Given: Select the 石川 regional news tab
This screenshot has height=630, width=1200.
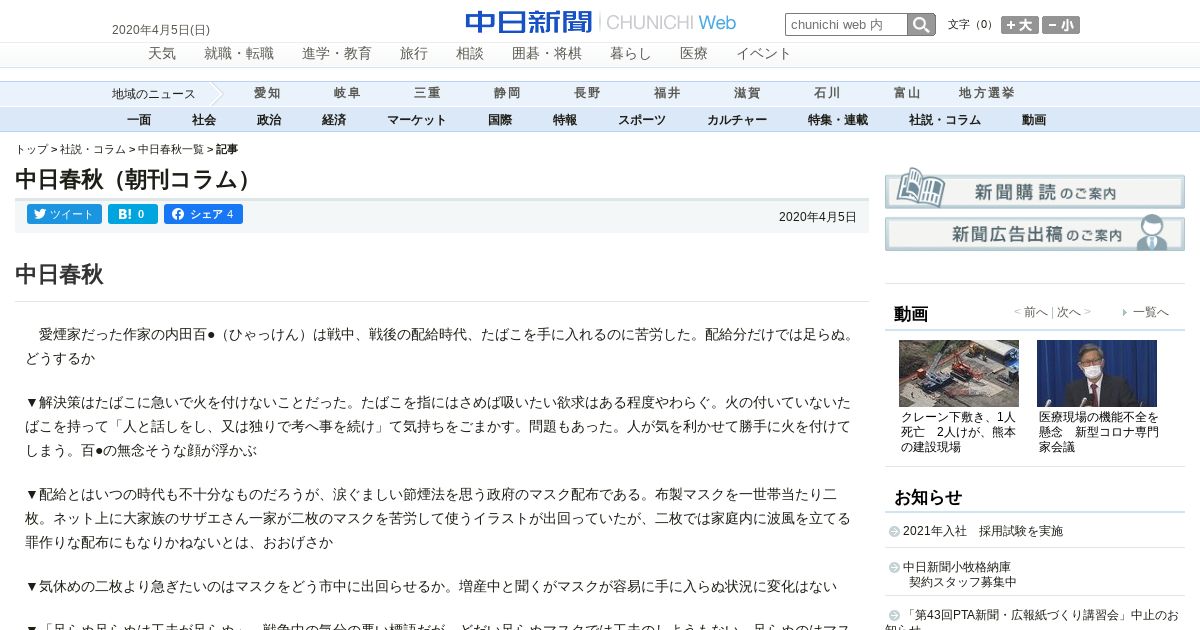Looking at the screenshot, I should tap(827, 93).
